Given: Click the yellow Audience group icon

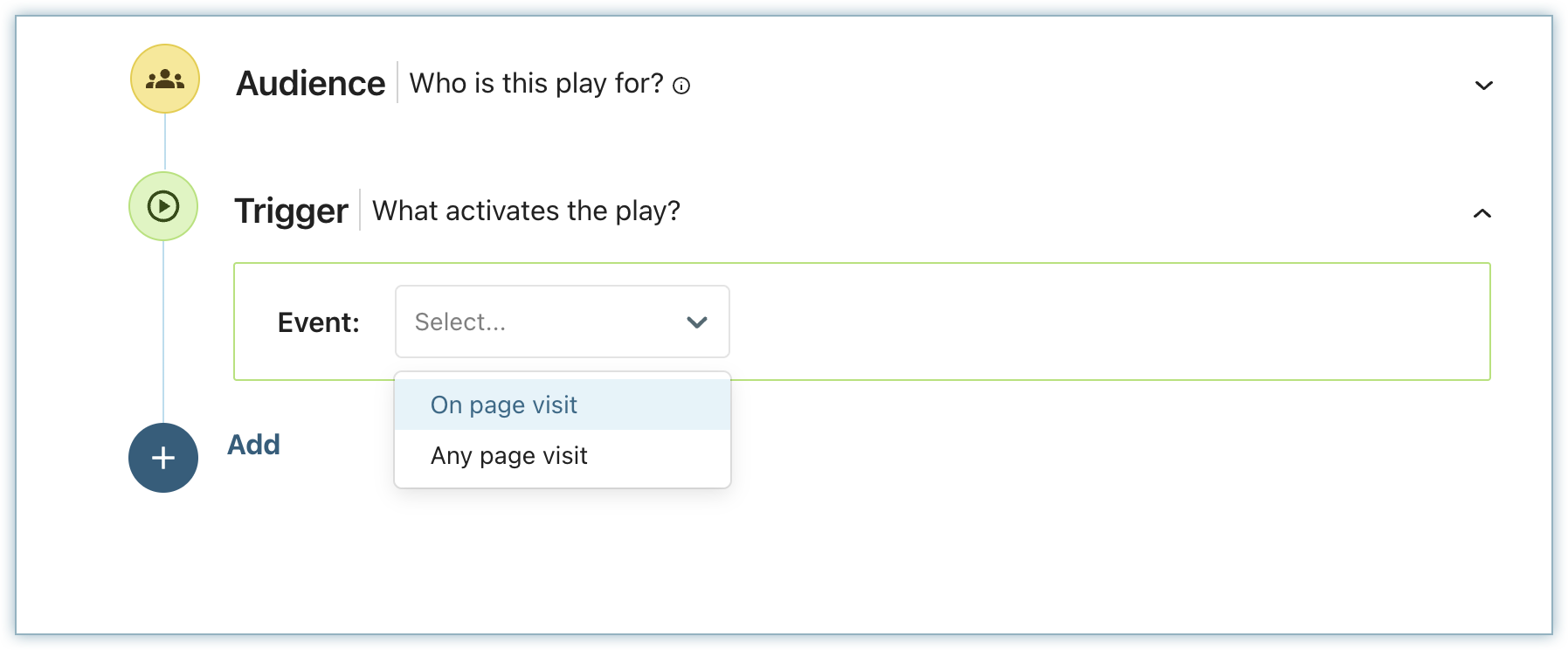Looking at the screenshot, I should pos(165,80).
